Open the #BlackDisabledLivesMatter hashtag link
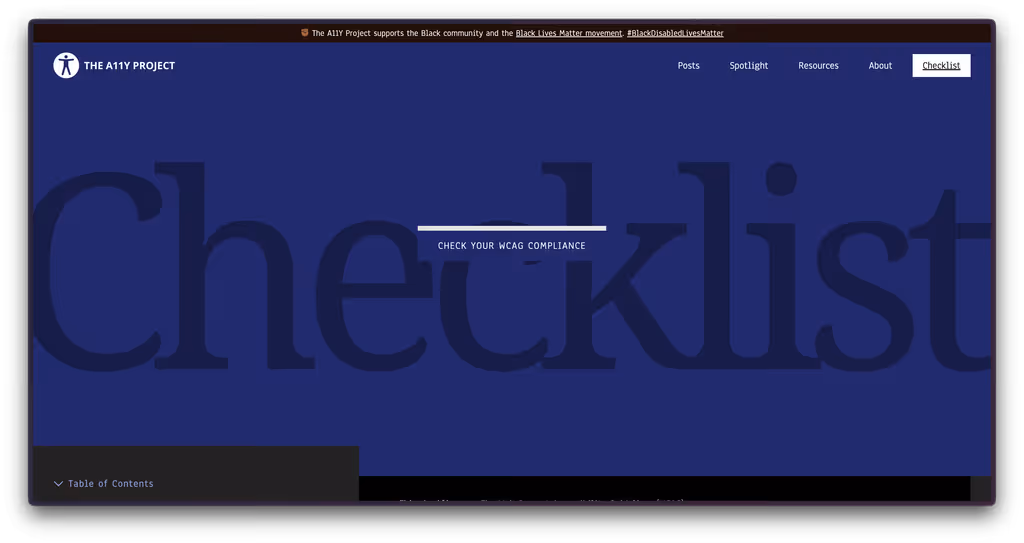The image size is (1024, 543). 675,33
